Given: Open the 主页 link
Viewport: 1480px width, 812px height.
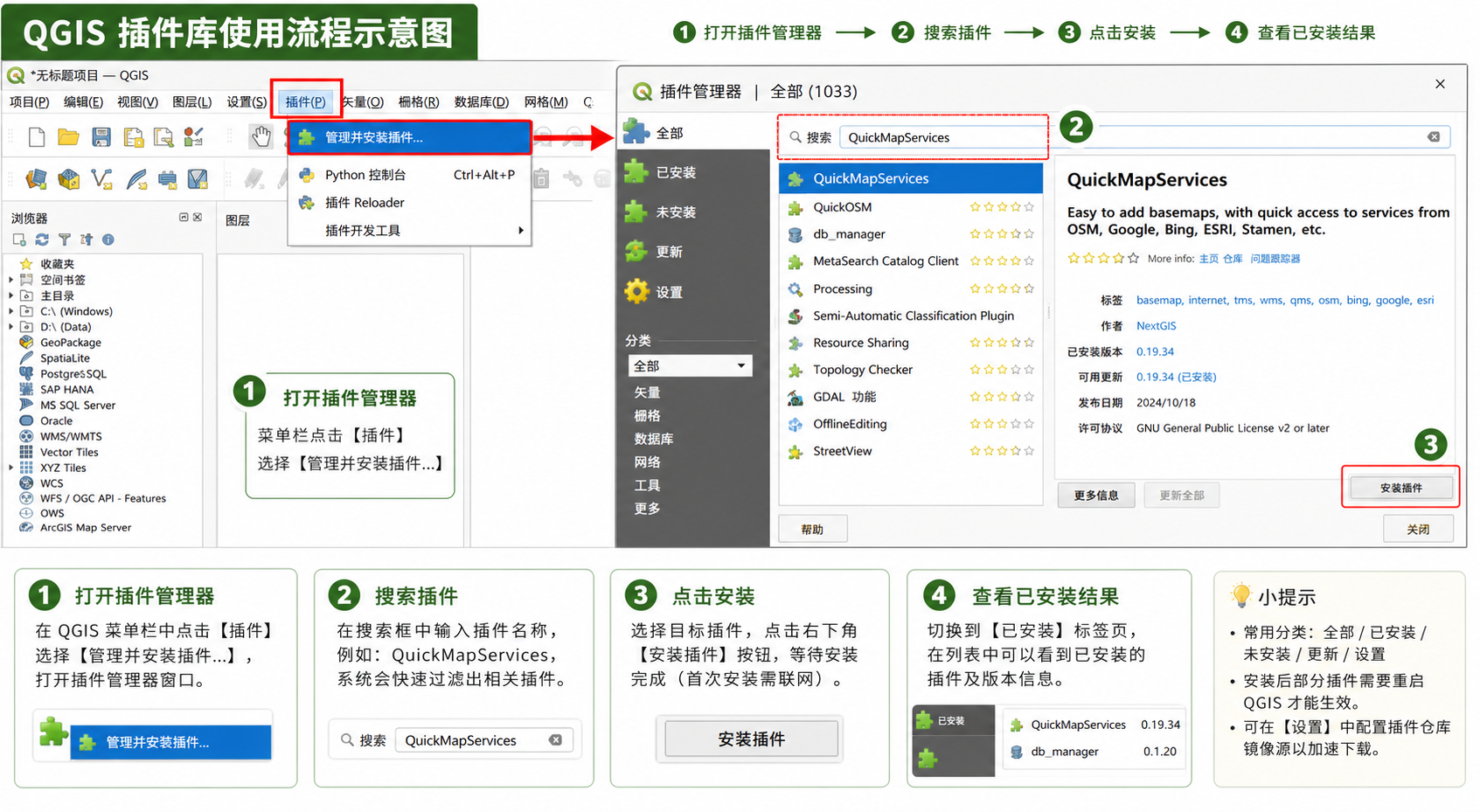Looking at the screenshot, I should pos(1208,259).
